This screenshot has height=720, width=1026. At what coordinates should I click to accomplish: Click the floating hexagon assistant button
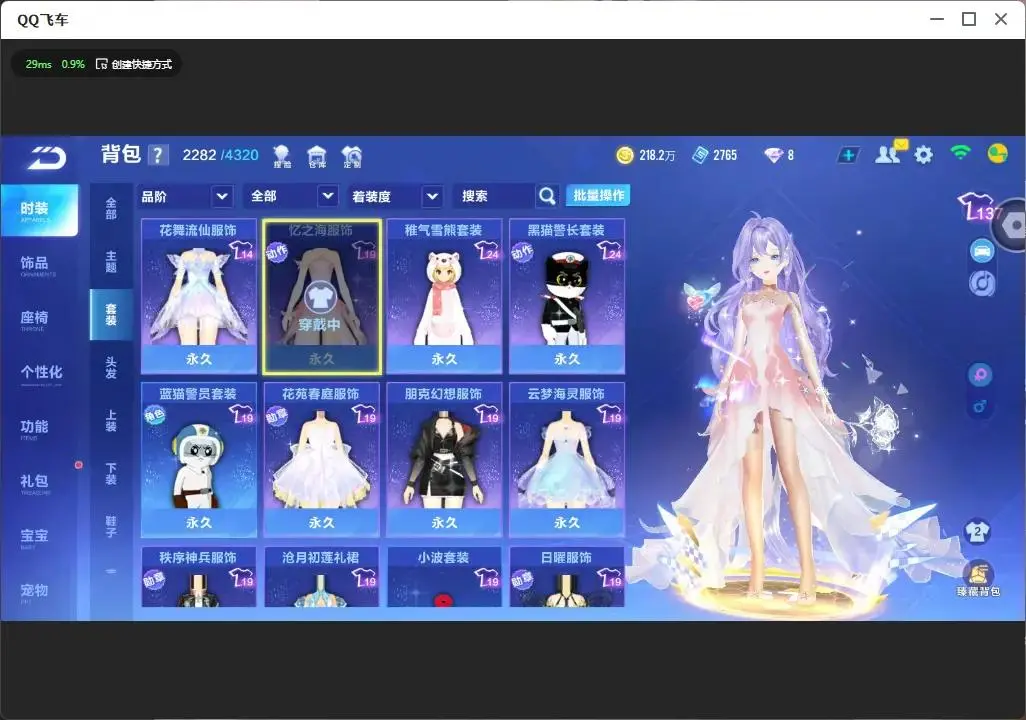1012,226
